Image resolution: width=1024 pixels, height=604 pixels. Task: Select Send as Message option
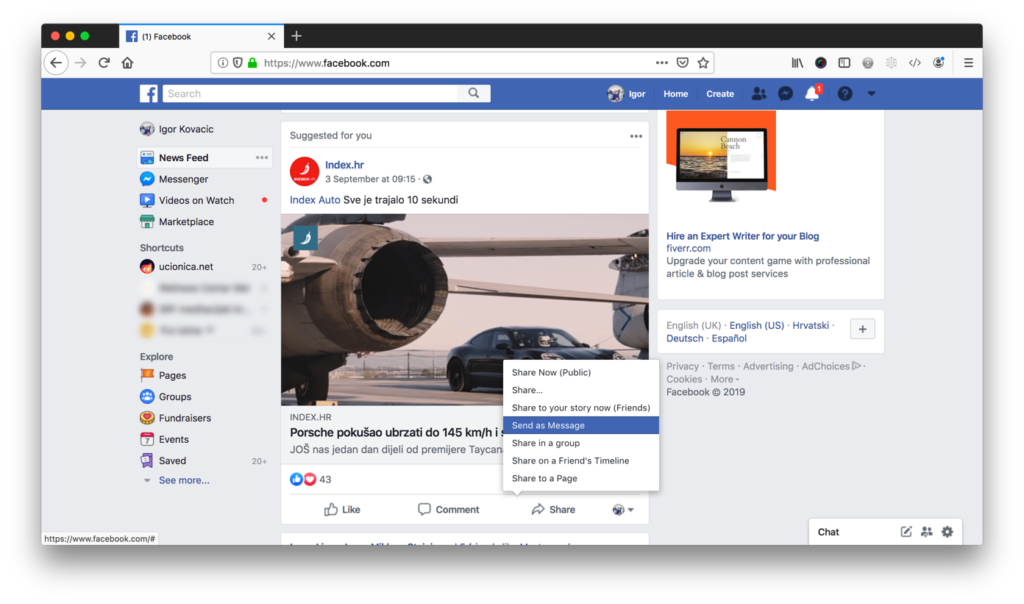548,426
